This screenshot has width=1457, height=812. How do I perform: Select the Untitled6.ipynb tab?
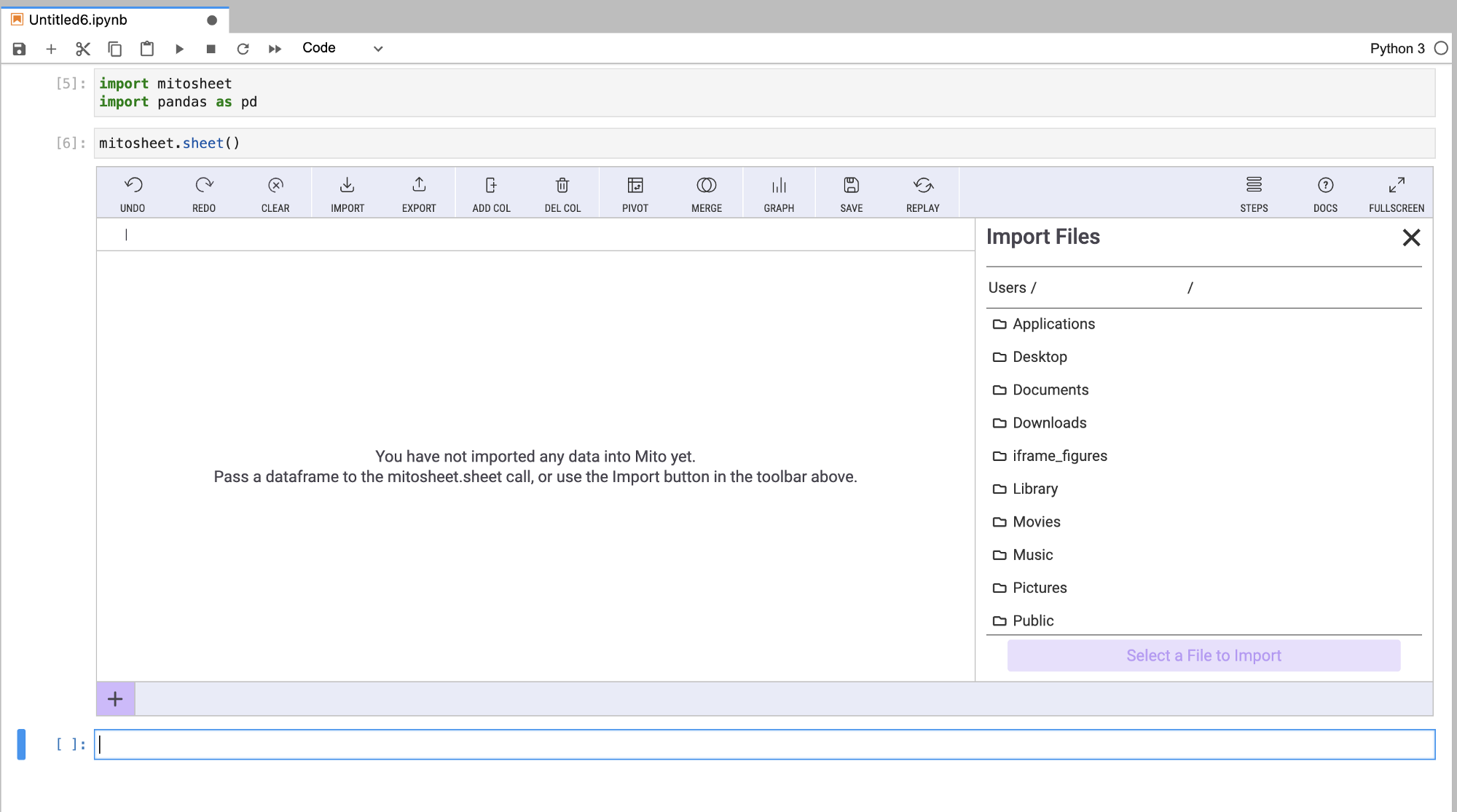79,20
